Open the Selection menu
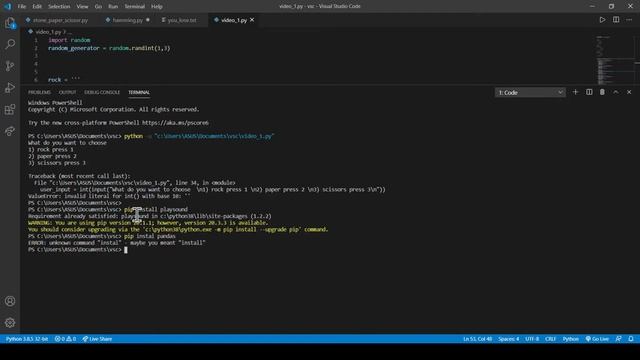Image resolution: width=640 pixels, height=360 pixels. 59,6
